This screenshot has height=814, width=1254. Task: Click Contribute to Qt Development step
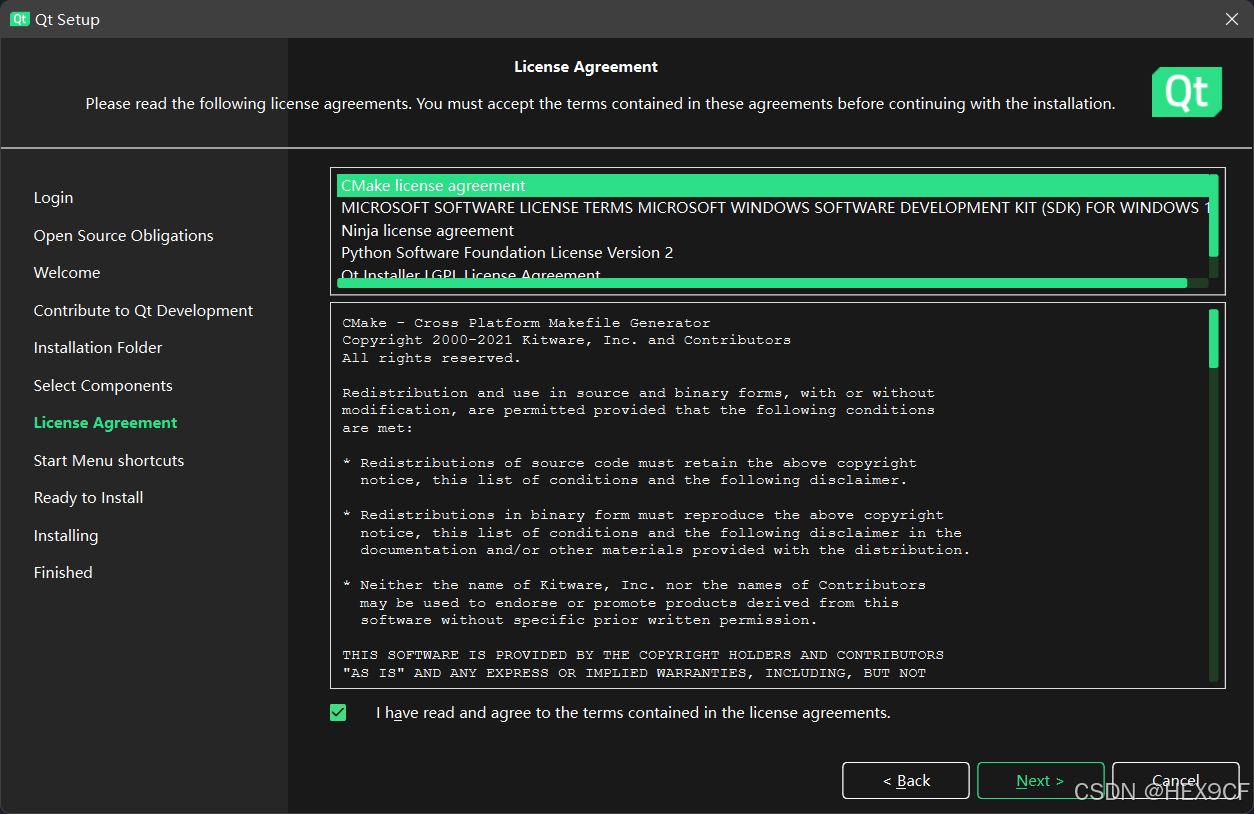pyautogui.click(x=143, y=311)
